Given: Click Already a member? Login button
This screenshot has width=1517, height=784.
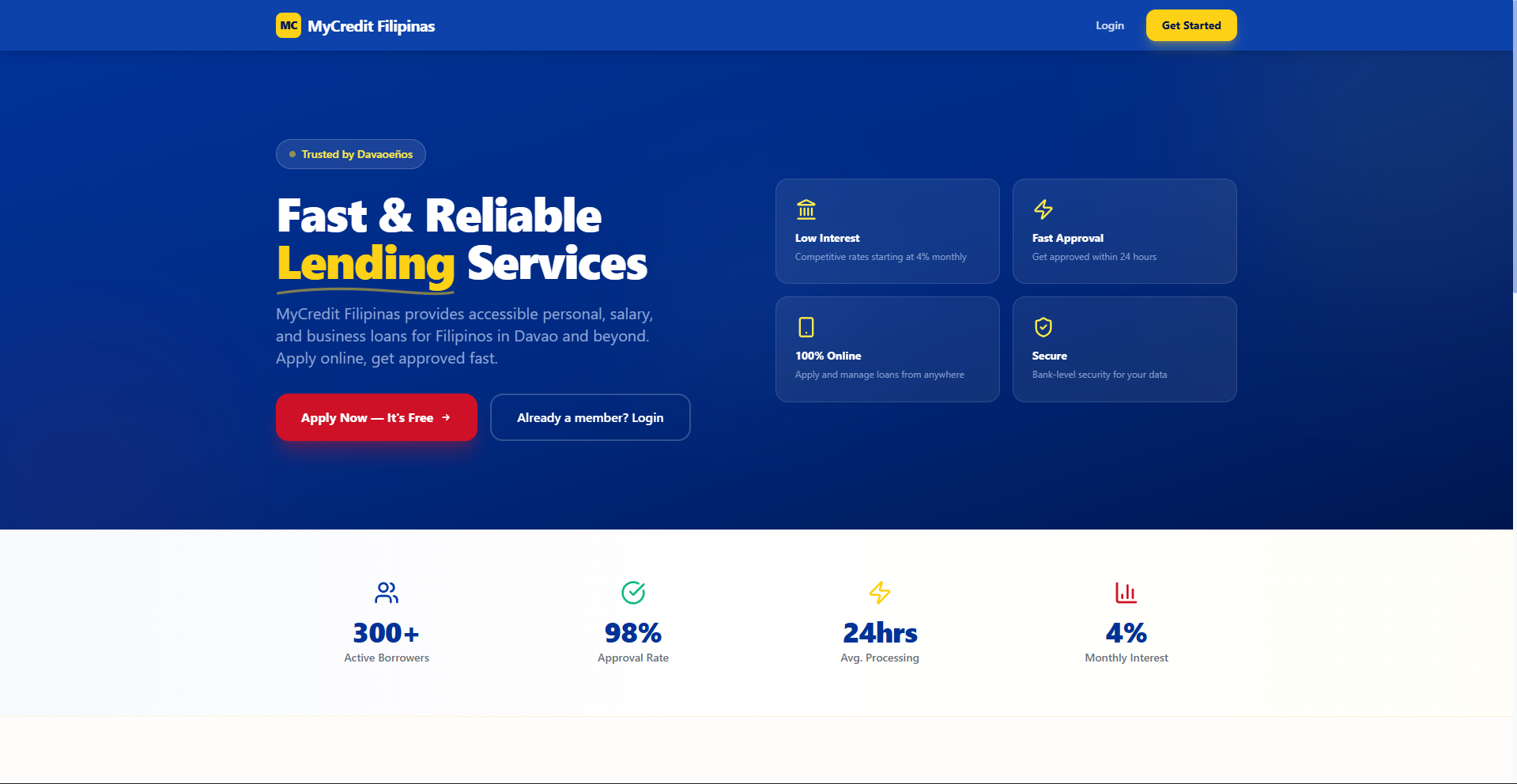Looking at the screenshot, I should [x=591, y=417].
